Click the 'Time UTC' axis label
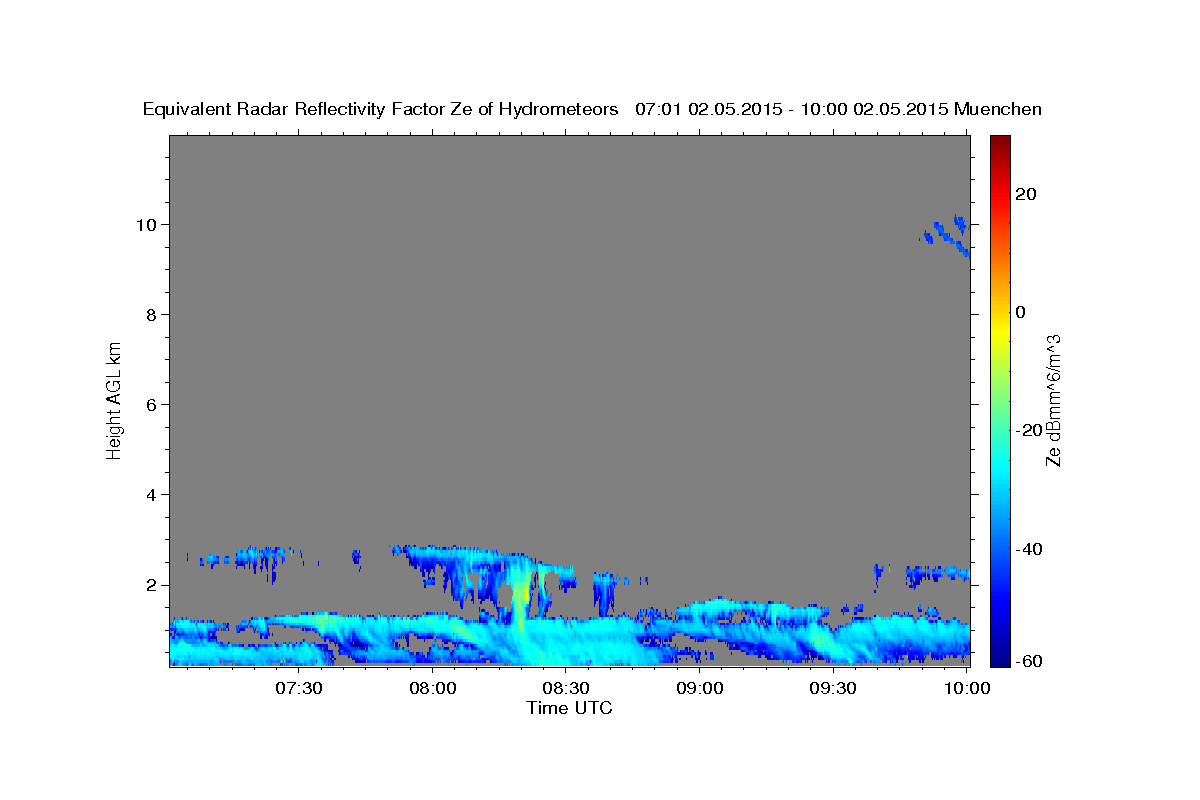Viewport: 1200px width, 800px height. click(569, 708)
